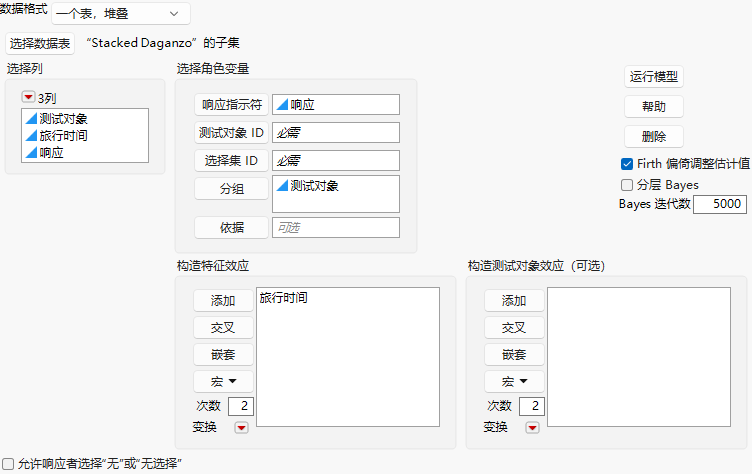Select 测试对象 in the 选择列 list
Screen dimensions: 752x474
(63, 118)
